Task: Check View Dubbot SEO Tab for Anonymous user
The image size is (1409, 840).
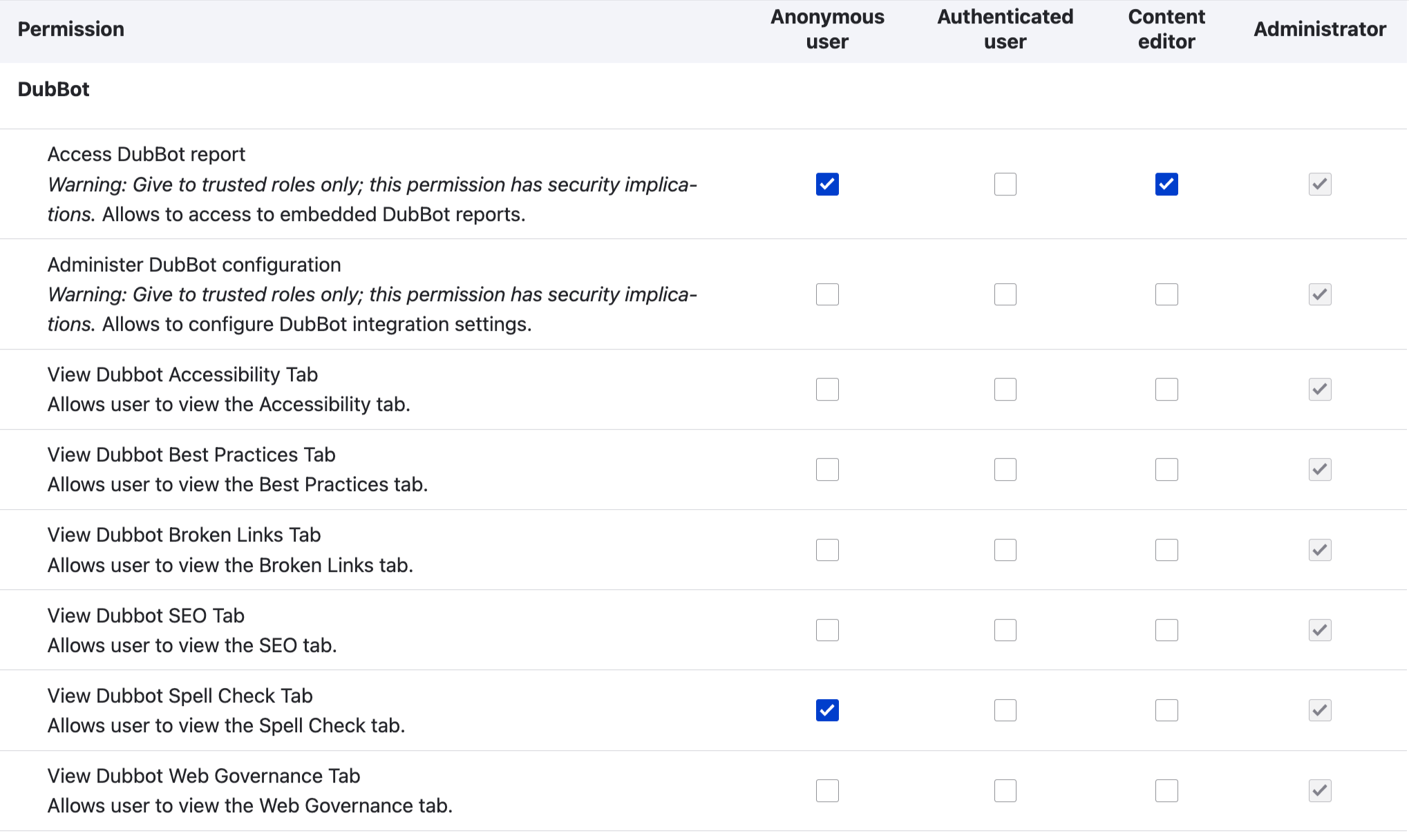Action: click(x=827, y=629)
